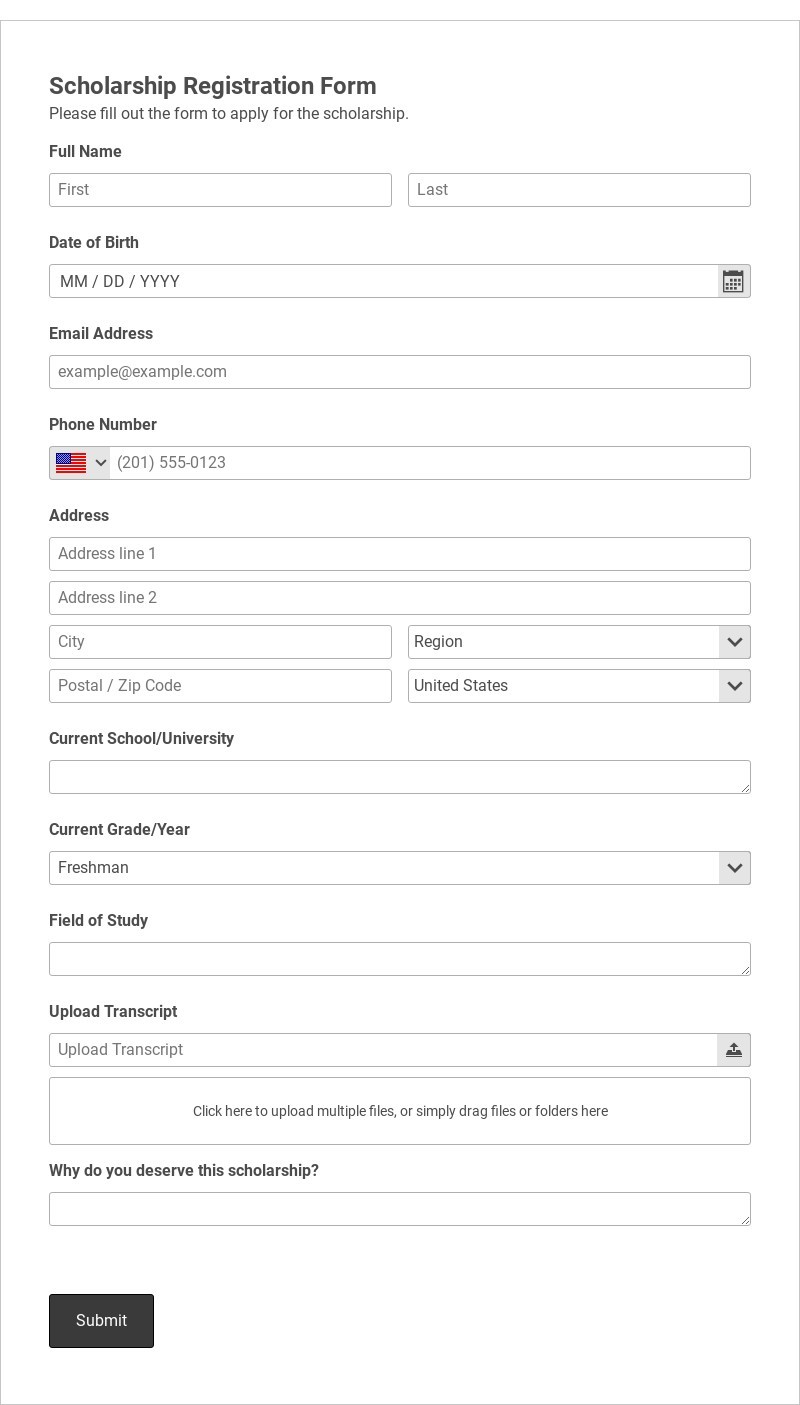Click the phone number input

(430, 463)
